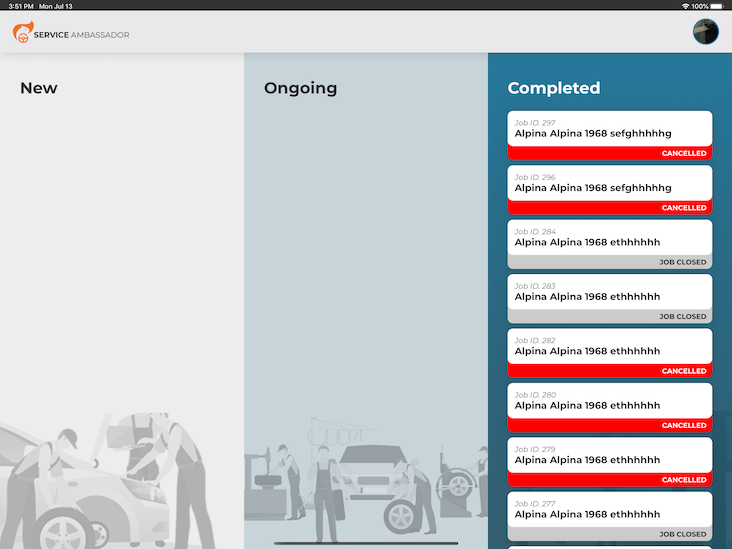View Job ID 280 details
732x549 pixels.
(x=610, y=407)
